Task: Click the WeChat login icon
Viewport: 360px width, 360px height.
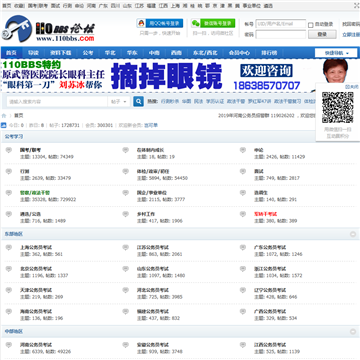Action: [x=195, y=23]
